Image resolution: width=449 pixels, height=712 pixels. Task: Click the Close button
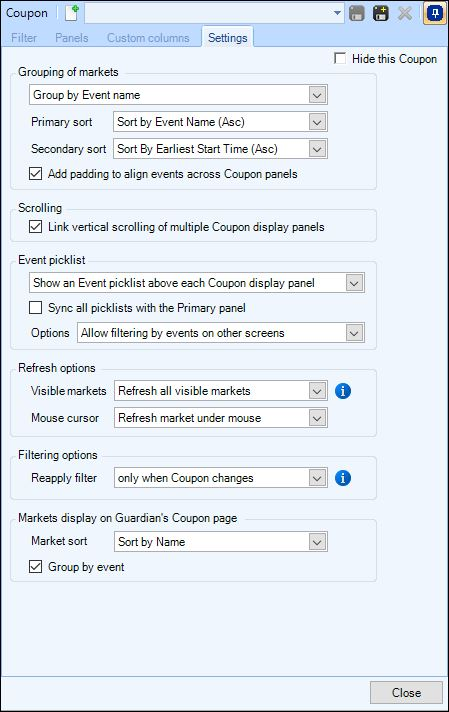coord(406,692)
